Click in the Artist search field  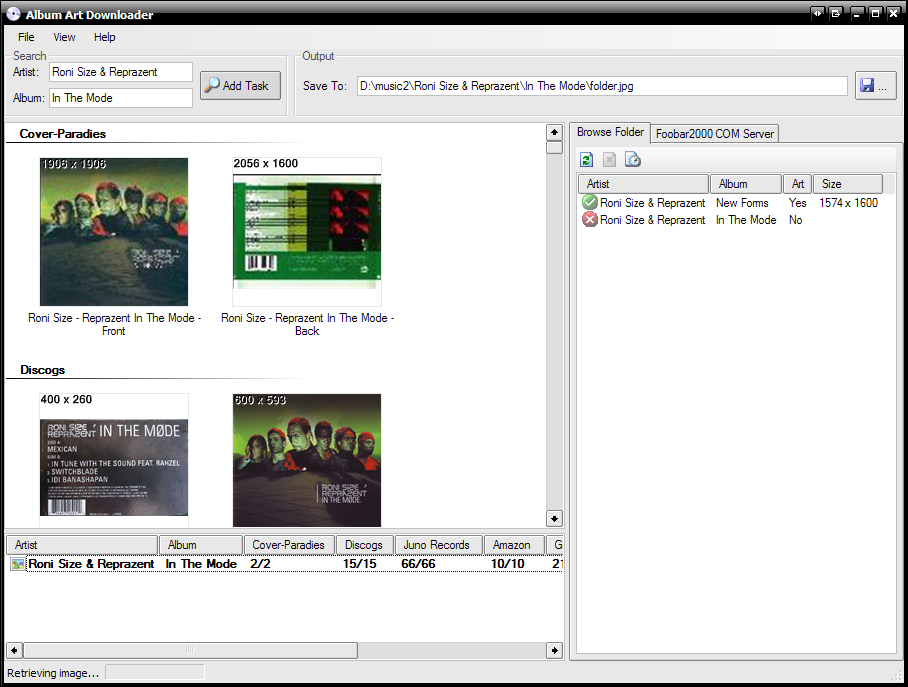pos(120,72)
